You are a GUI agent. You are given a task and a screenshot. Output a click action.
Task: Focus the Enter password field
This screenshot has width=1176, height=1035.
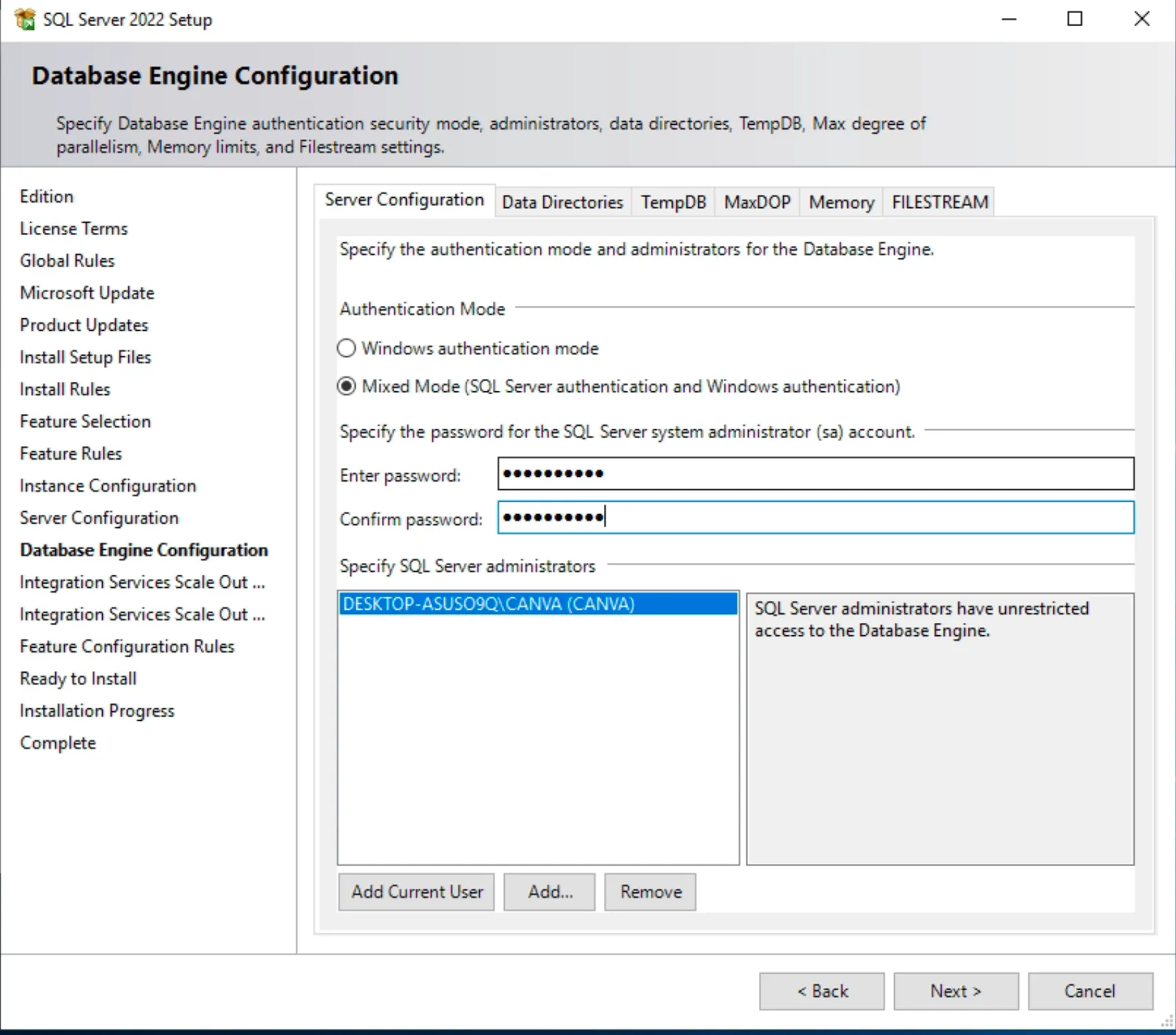pyautogui.click(x=815, y=473)
